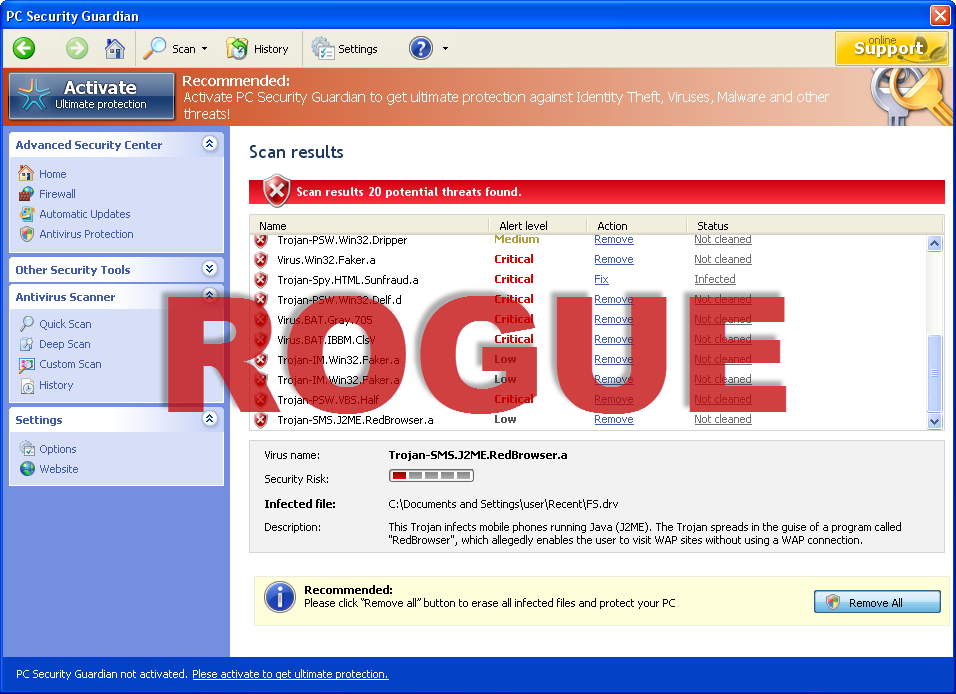This screenshot has width=956, height=694.
Task: Click the Quick Scan magnifier icon
Action: coord(26,324)
